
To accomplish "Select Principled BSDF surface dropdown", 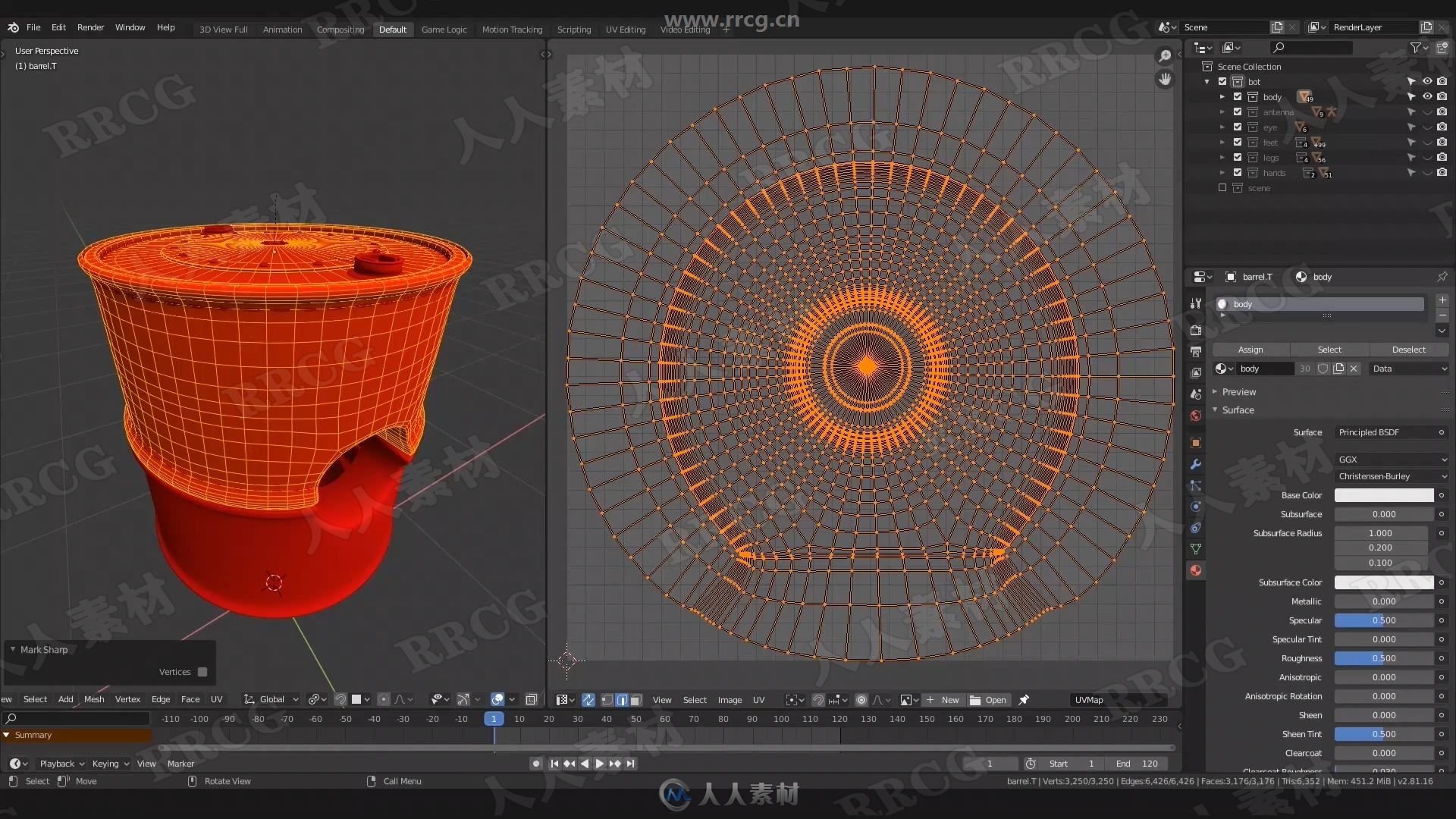I will click(x=1384, y=432).
